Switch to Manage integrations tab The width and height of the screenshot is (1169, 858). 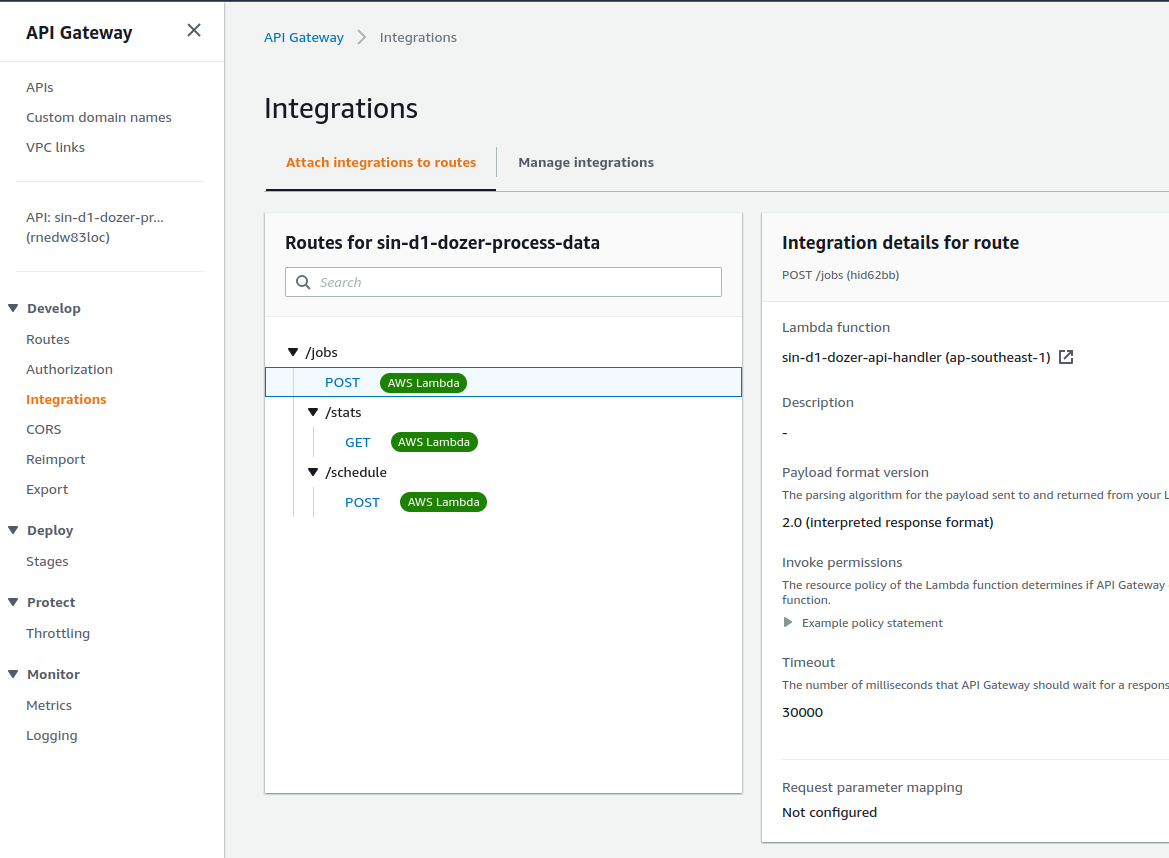(x=586, y=163)
